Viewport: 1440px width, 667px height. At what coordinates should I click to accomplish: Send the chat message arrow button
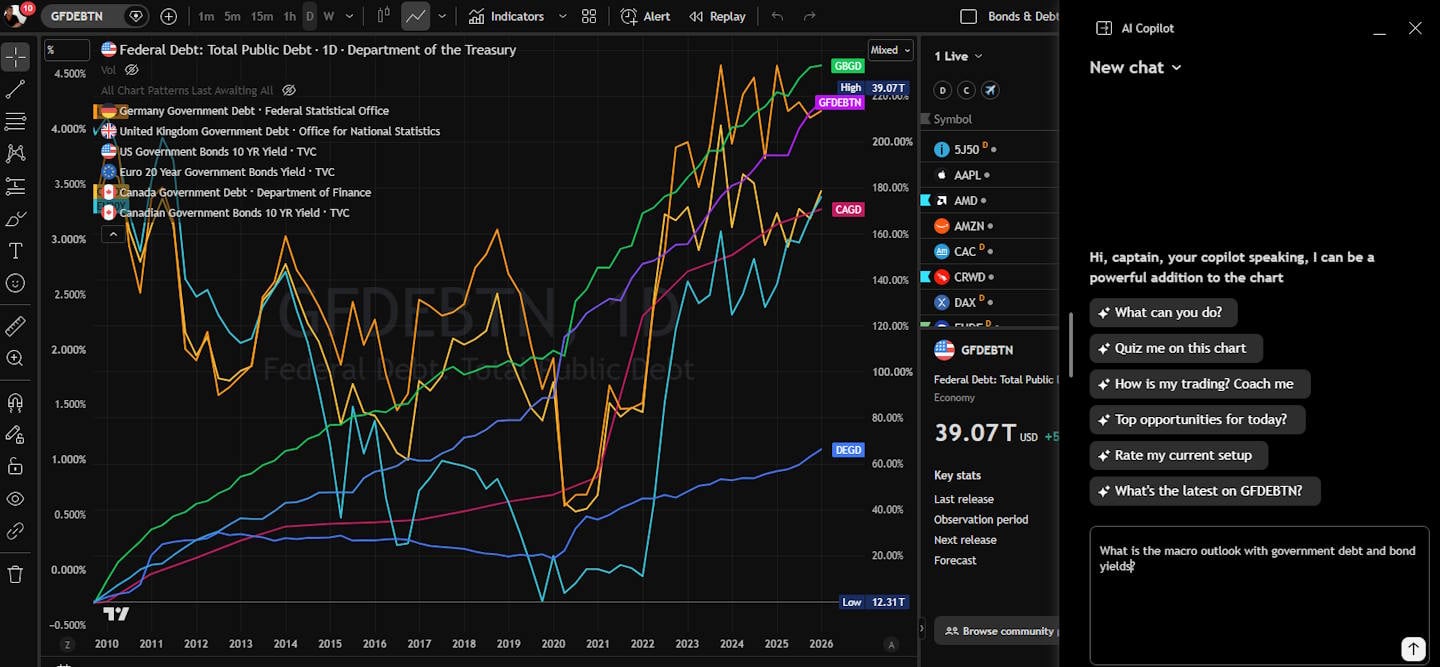tap(1412, 649)
